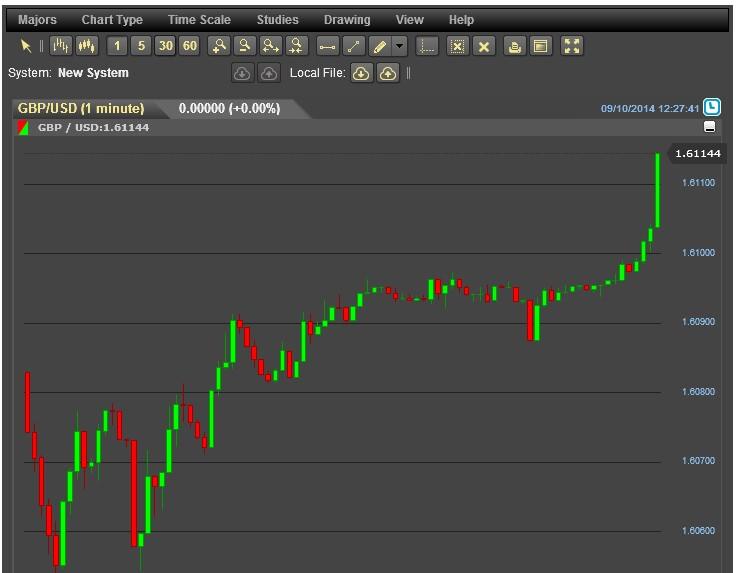The image size is (737, 573).
Task: Click the Local File upload cloud icon
Action: click(x=388, y=73)
